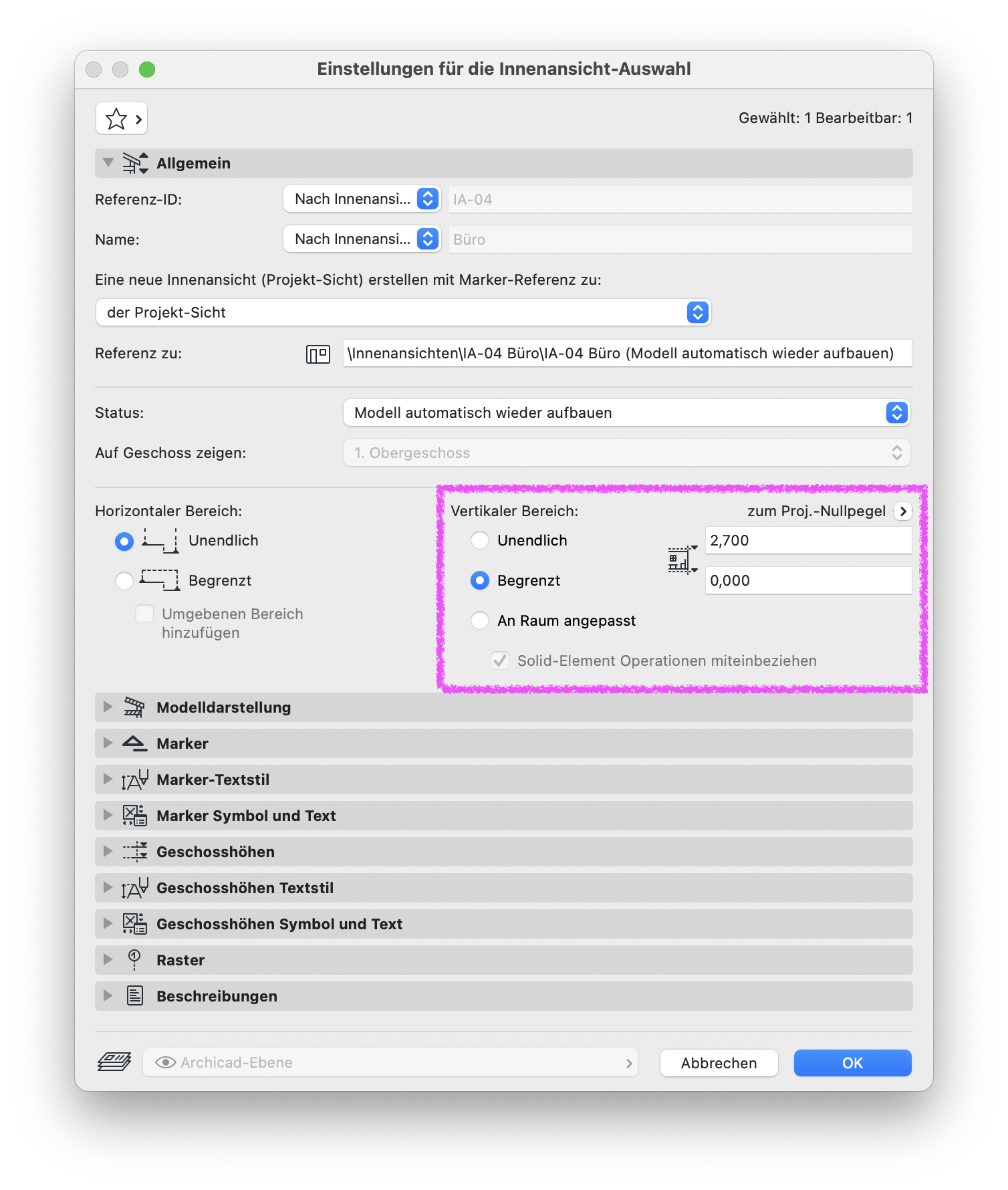Screen dimensions: 1008x1190
Task: Collapse the Allgemein section
Action: coord(108,163)
